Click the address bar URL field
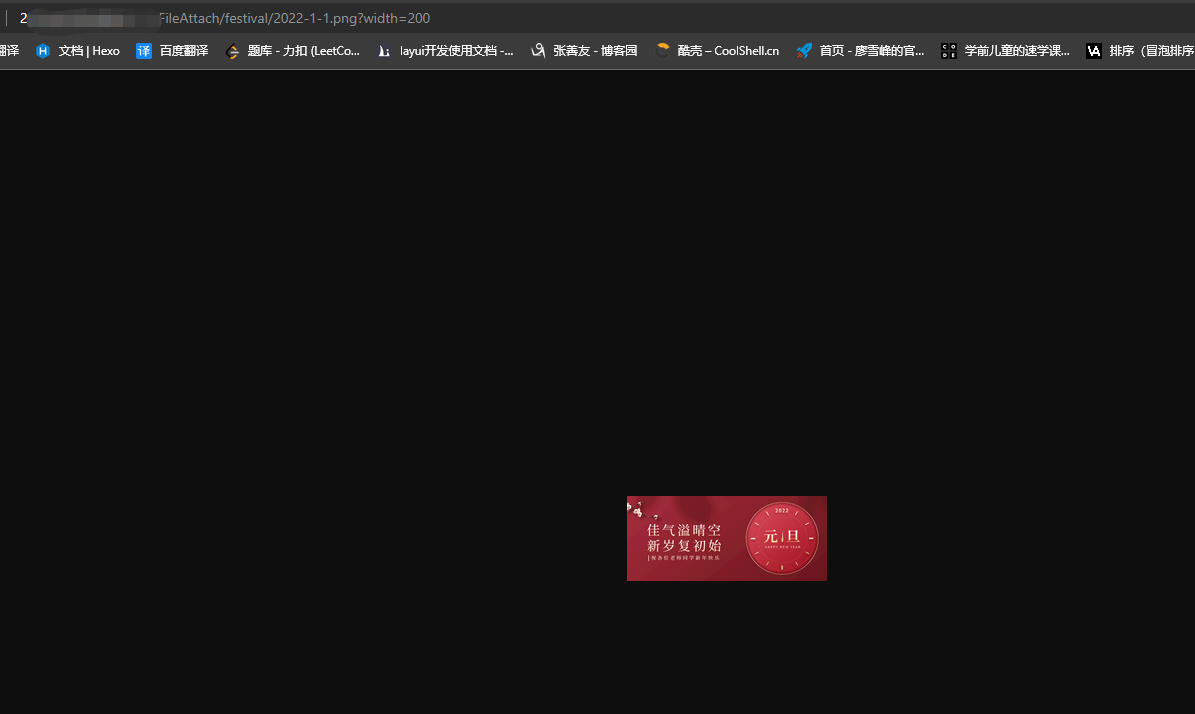Screen dimensions: 1195x714 click(x=598, y=18)
